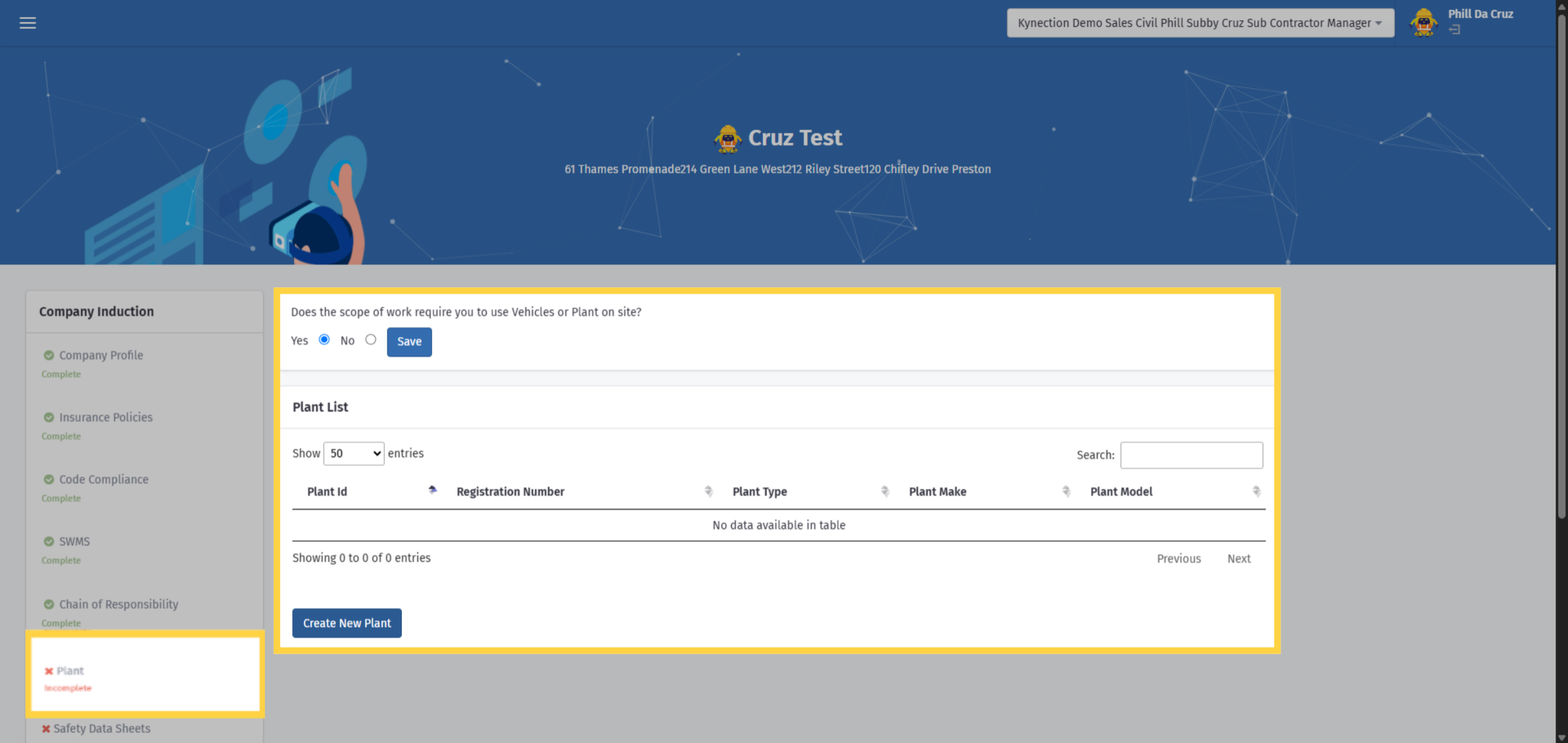Select the Yes radio button
This screenshot has height=743, width=1568.
(x=324, y=340)
